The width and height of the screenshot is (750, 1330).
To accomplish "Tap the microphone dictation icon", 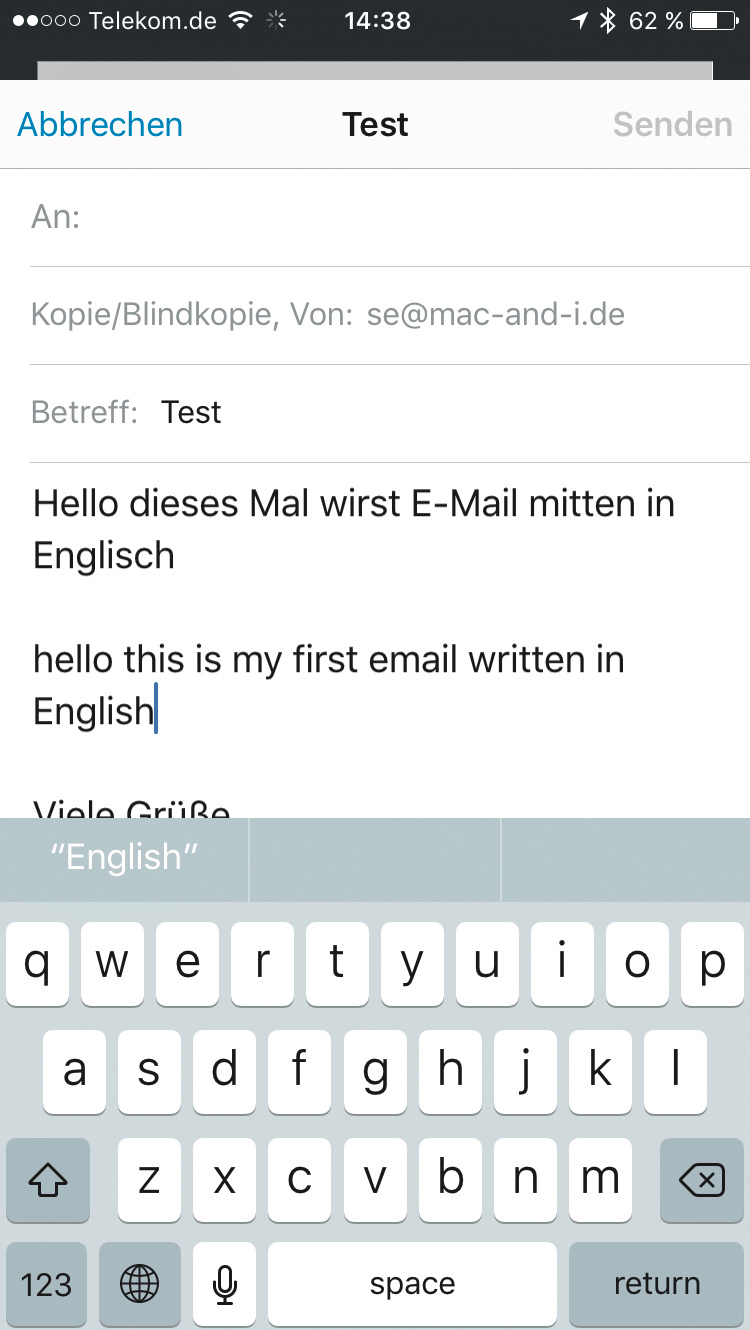I will point(225,1284).
